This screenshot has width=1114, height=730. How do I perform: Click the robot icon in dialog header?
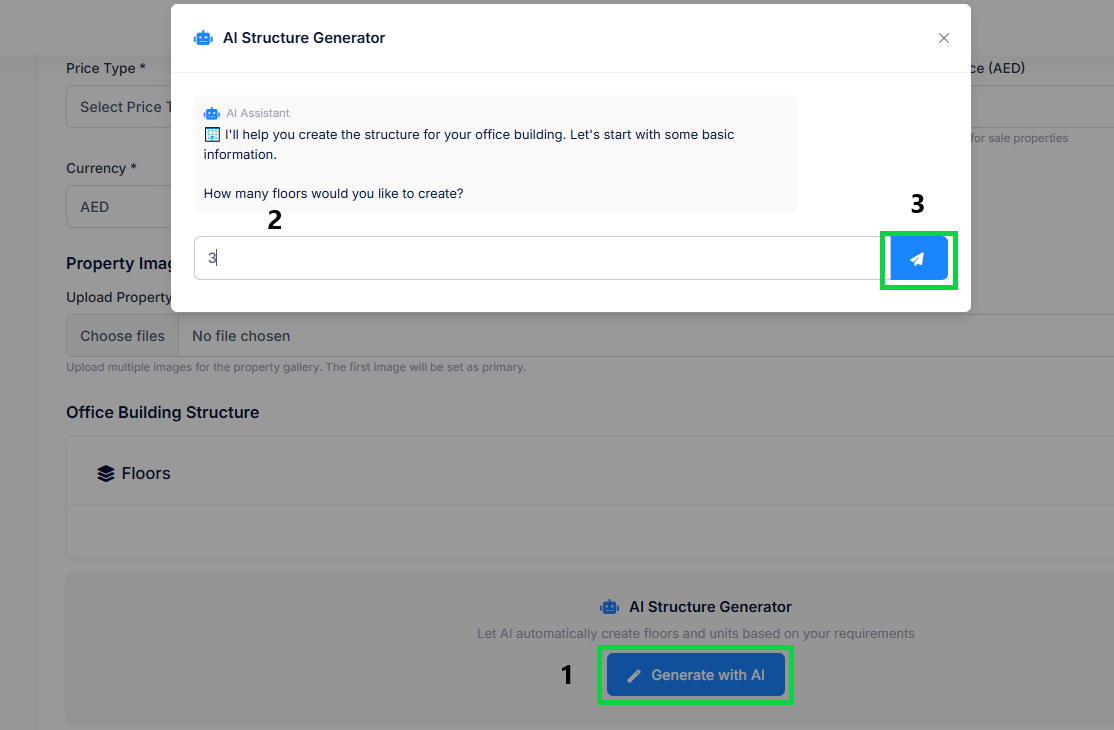203,38
